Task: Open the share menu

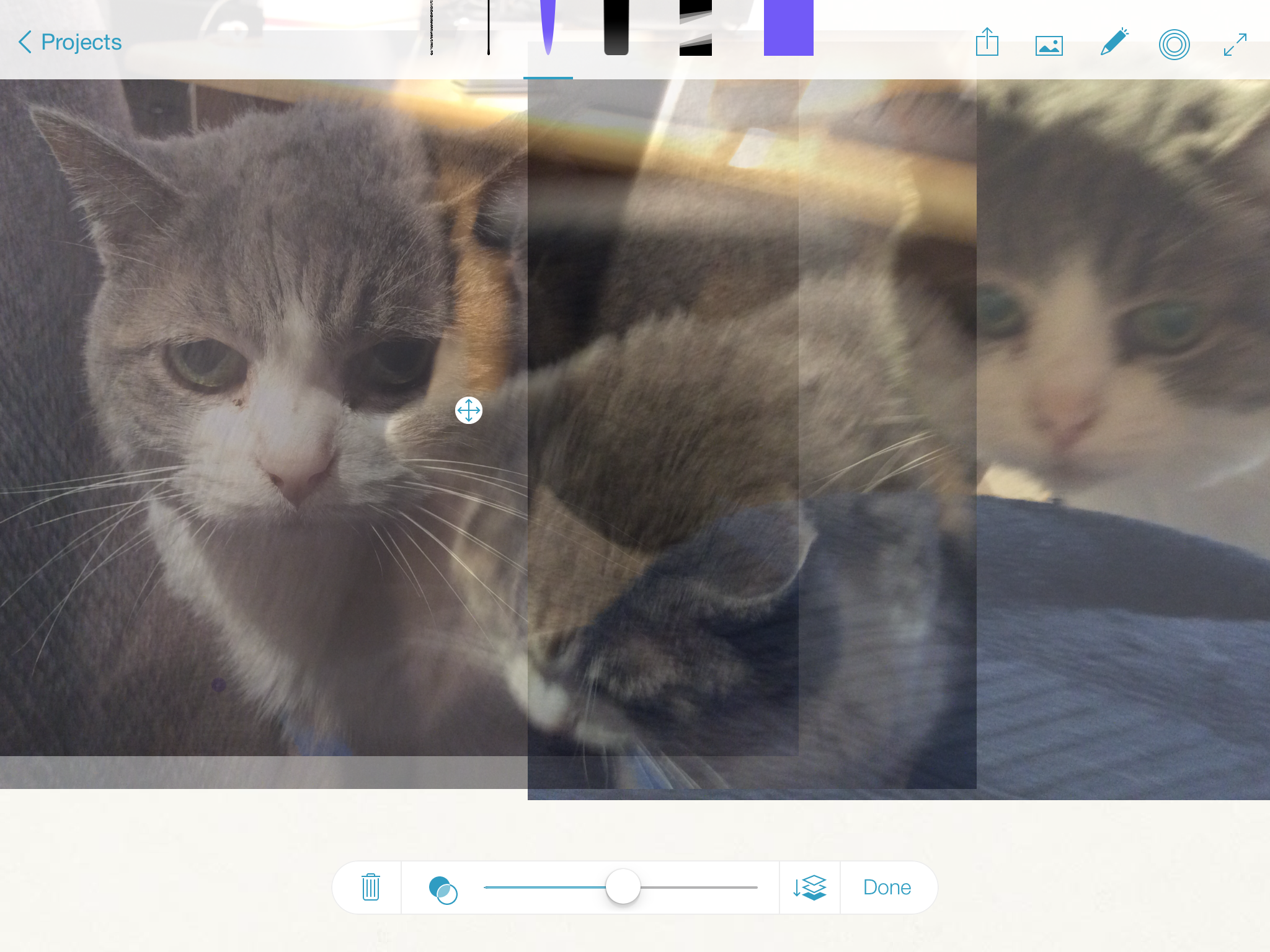Action: pyautogui.click(x=987, y=42)
